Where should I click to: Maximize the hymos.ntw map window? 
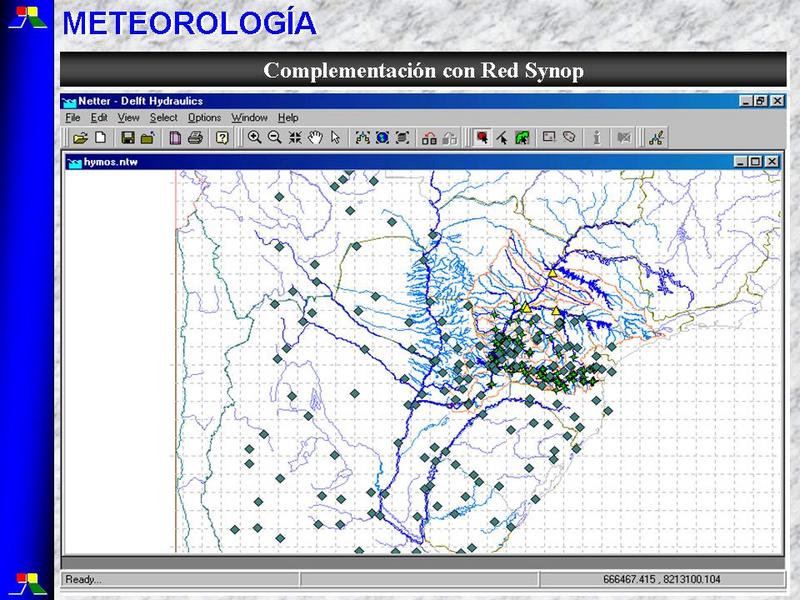[x=755, y=161]
